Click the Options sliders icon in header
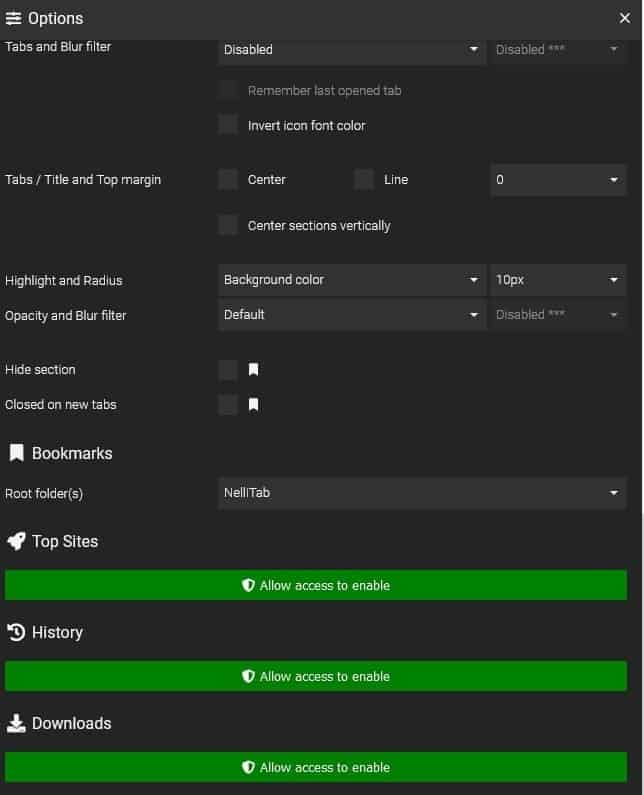Screen dimensions: 644x795 point(13,18)
